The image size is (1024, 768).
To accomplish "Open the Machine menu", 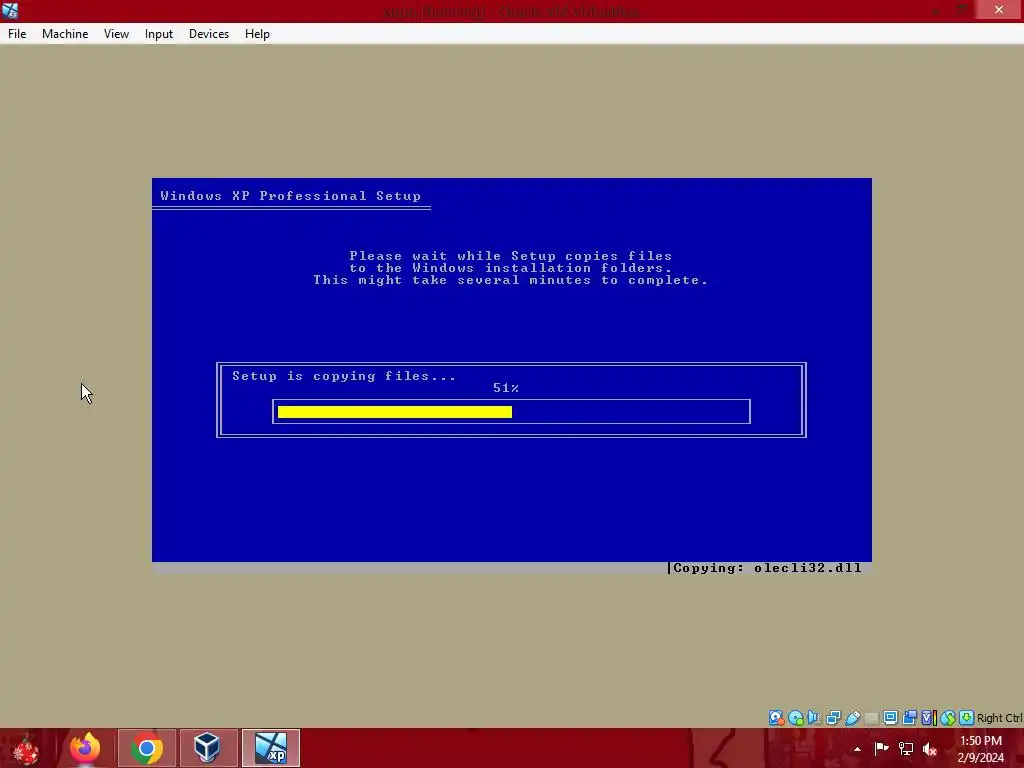I will (x=65, y=34).
